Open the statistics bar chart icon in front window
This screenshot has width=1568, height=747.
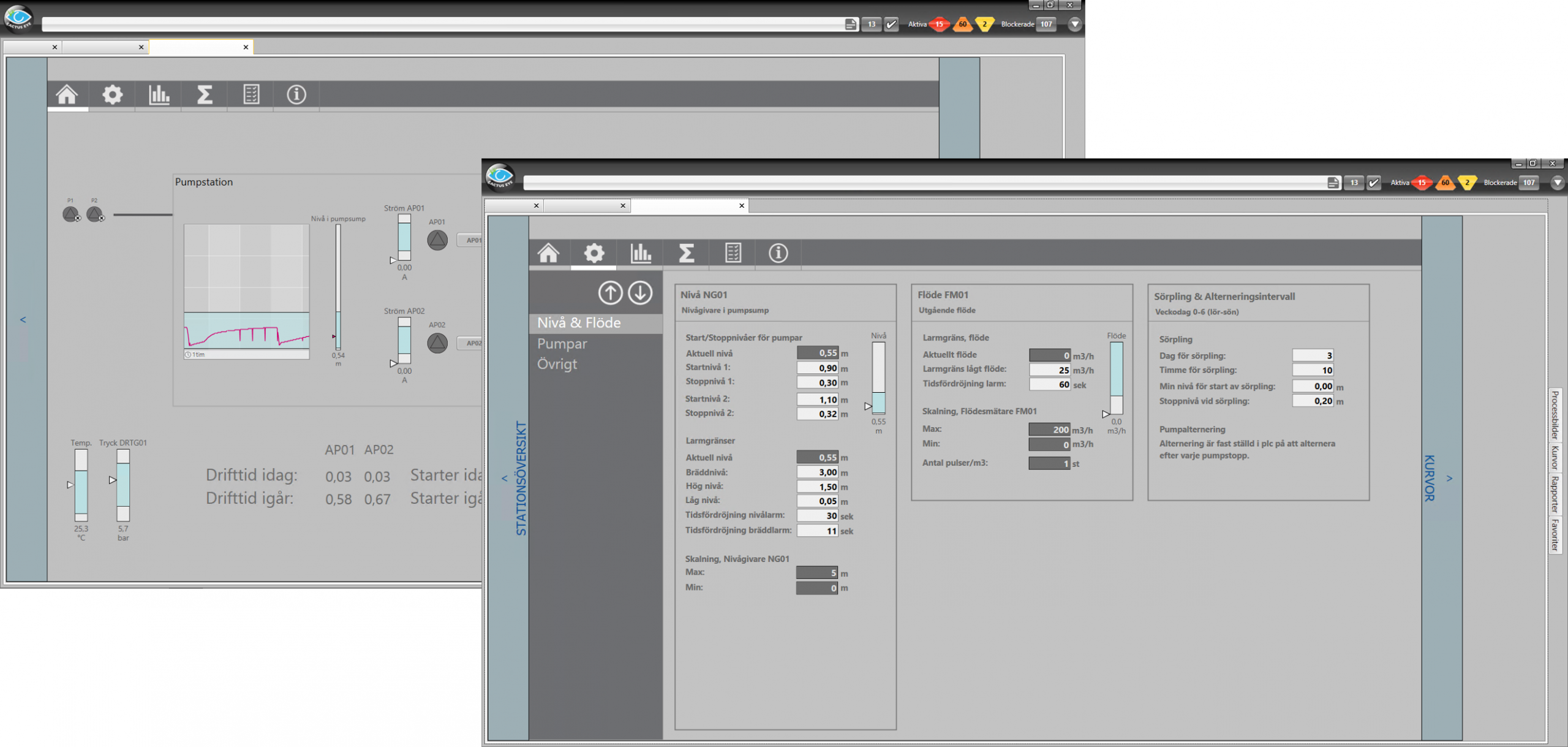click(x=641, y=252)
